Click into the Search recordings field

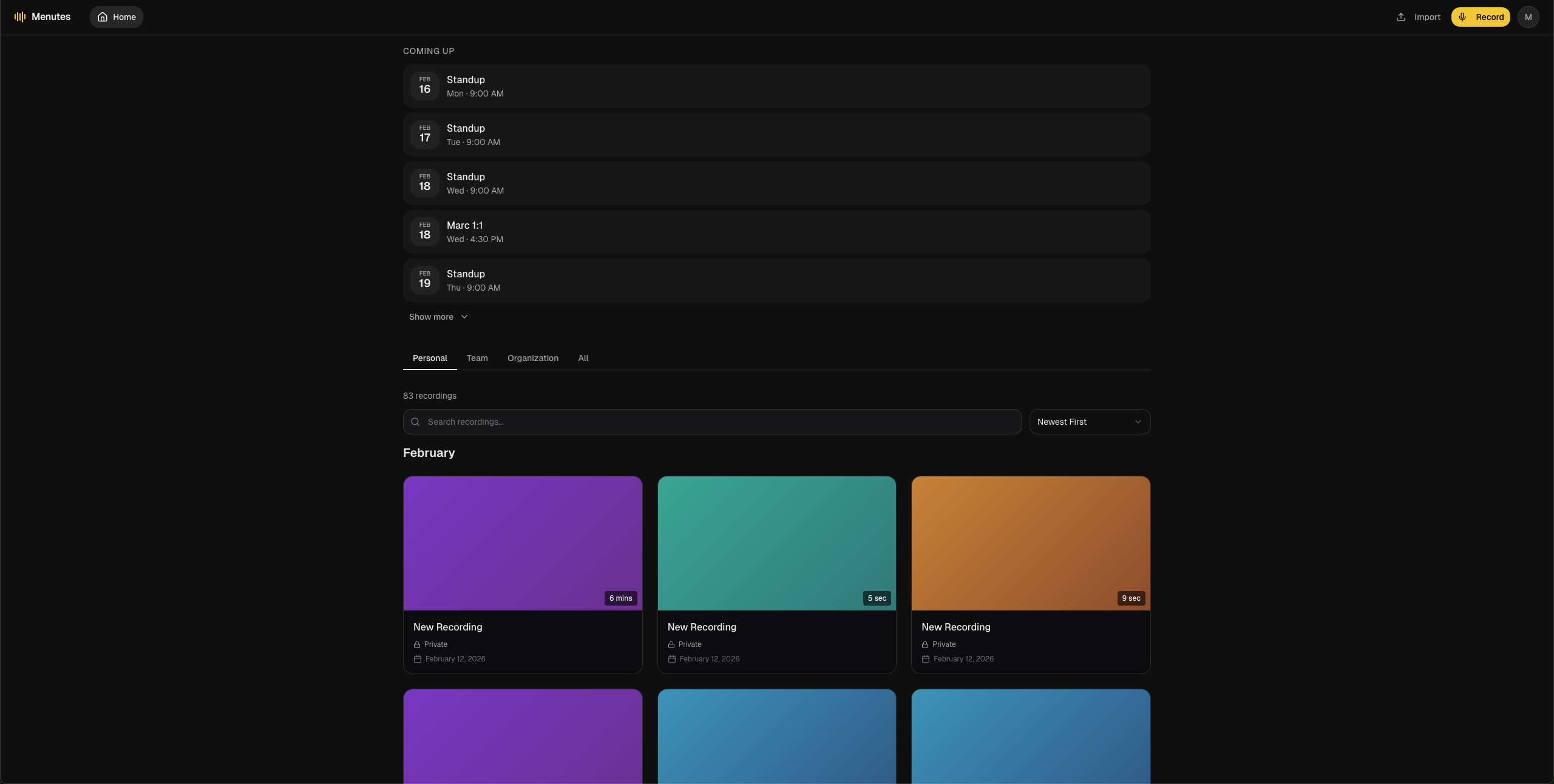(x=716, y=422)
